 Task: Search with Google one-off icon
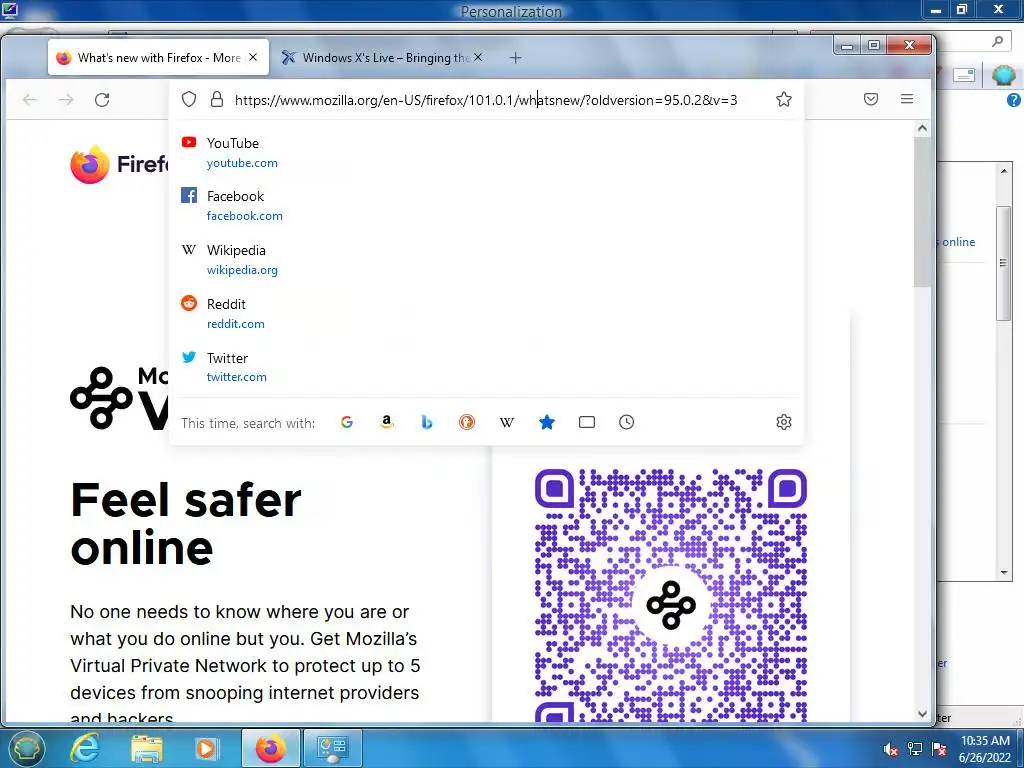click(x=347, y=423)
